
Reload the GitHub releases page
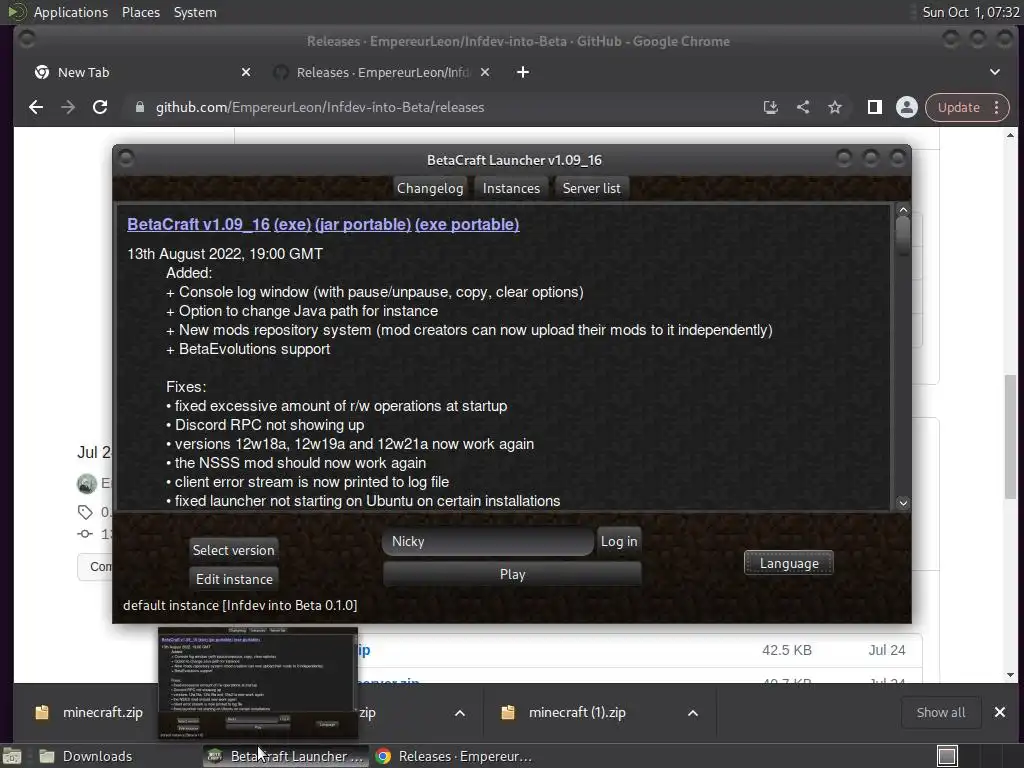tap(100, 107)
